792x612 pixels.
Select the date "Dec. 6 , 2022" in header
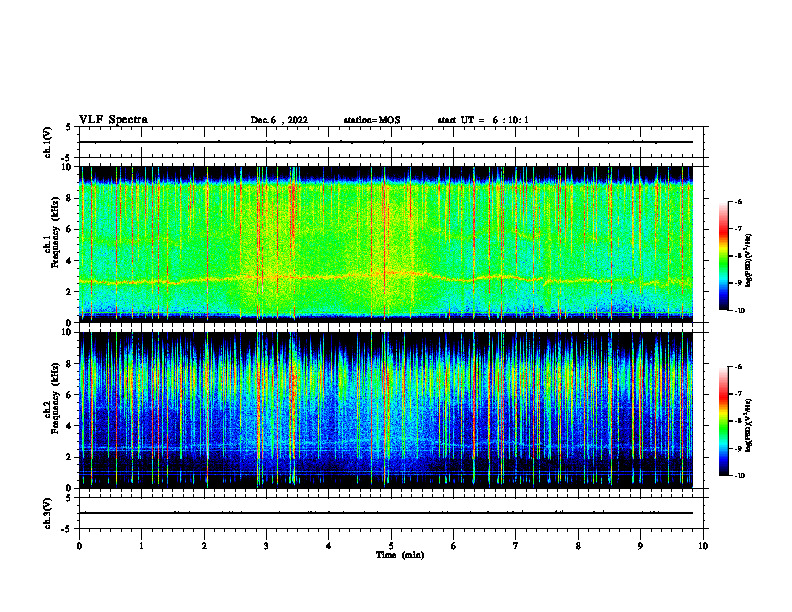pyautogui.click(x=279, y=120)
